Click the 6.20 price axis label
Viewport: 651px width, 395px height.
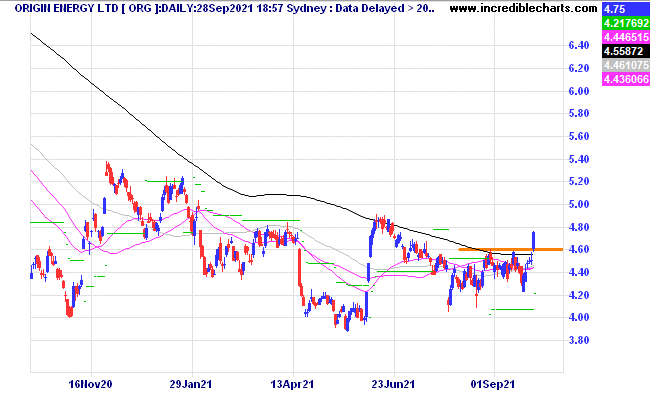[579, 68]
